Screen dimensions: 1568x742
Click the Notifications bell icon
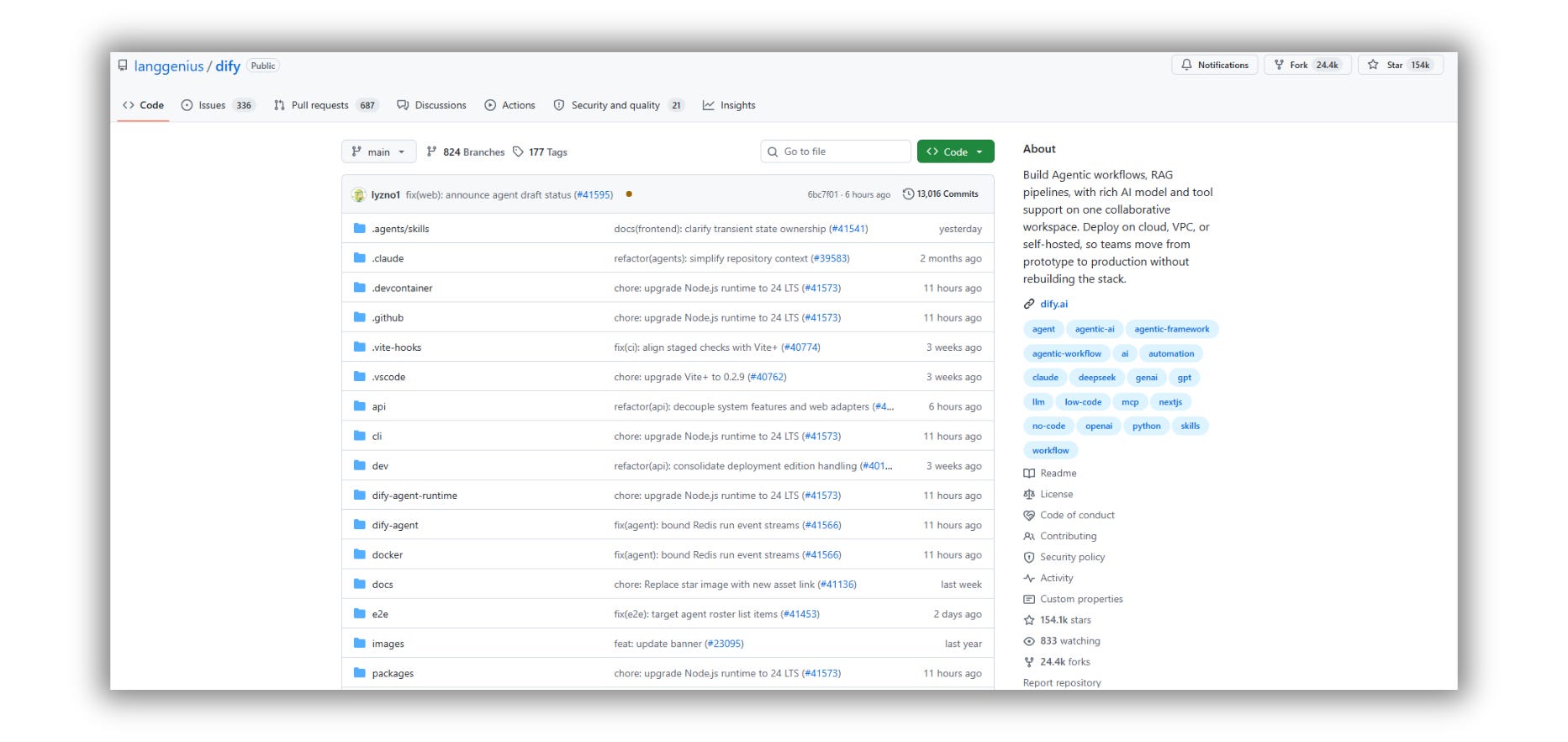click(1186, 65)
